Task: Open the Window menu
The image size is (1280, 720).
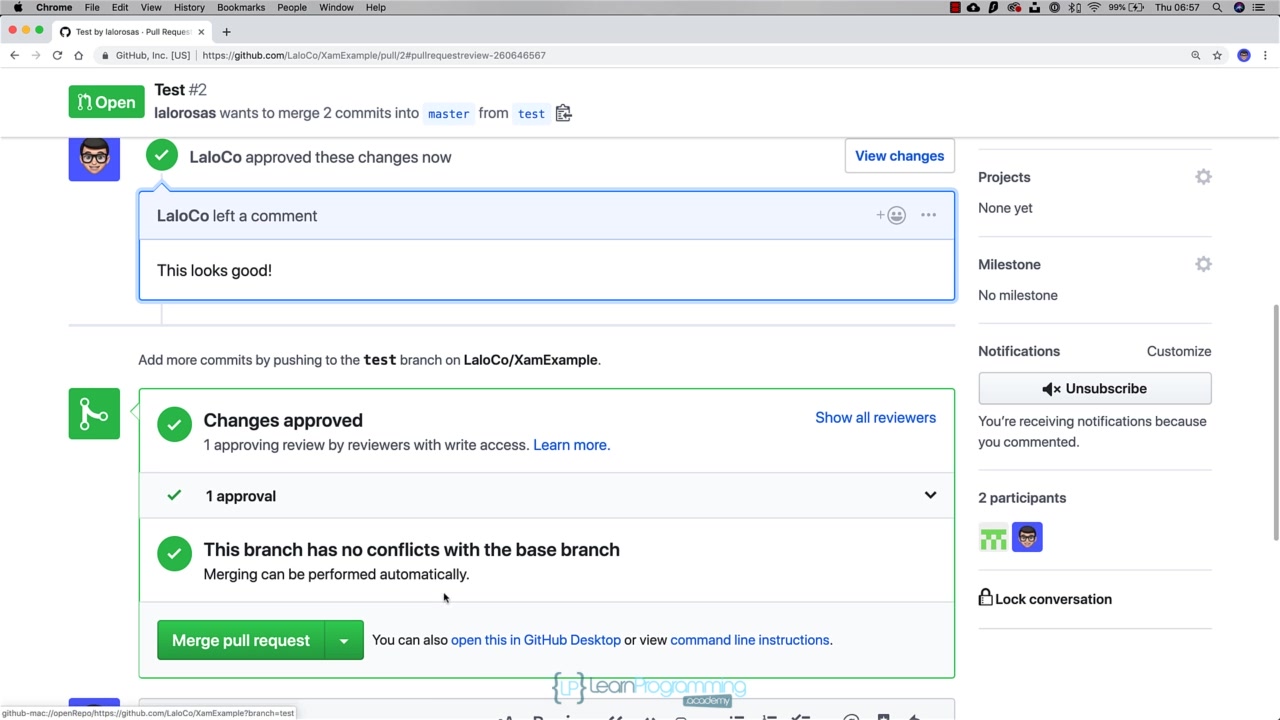Action: click(336, 7)
